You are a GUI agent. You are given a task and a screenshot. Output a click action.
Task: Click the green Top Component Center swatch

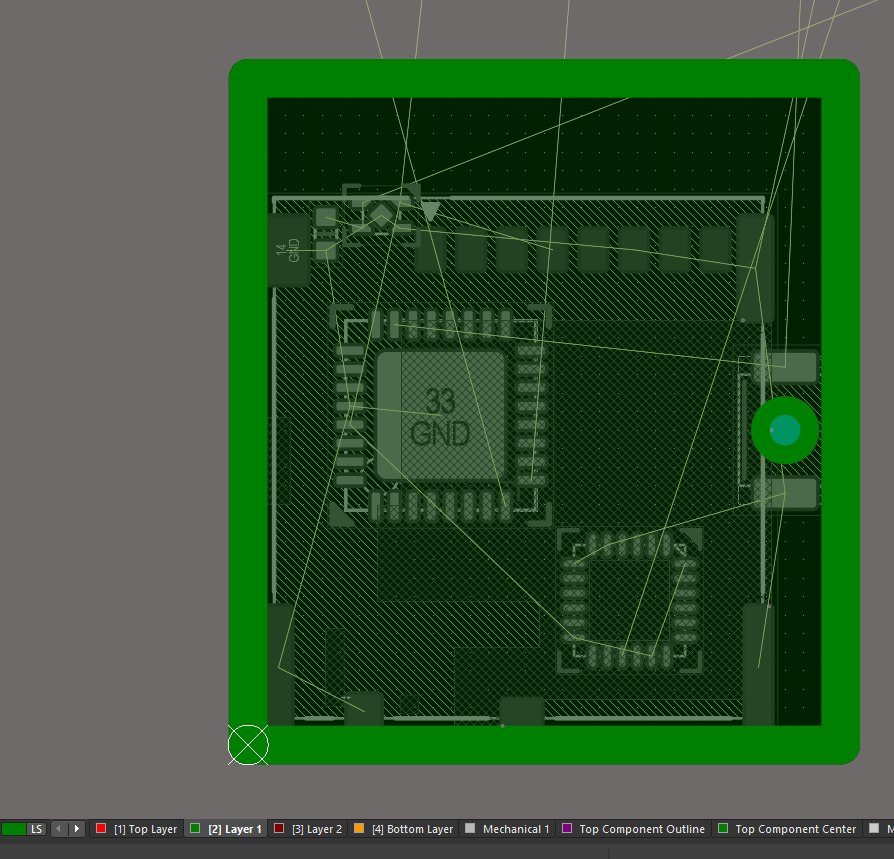coord(722,828)
